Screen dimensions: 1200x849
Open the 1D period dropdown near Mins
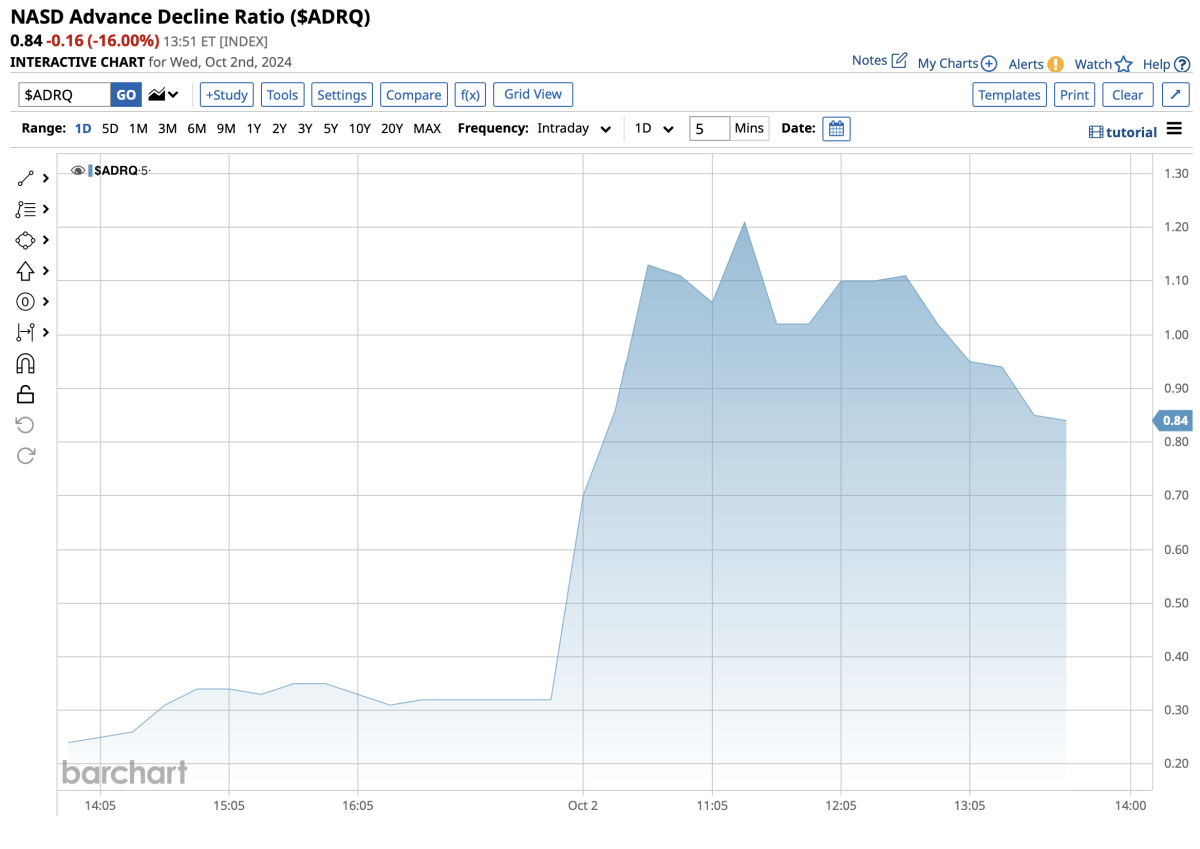click(655, 129)
